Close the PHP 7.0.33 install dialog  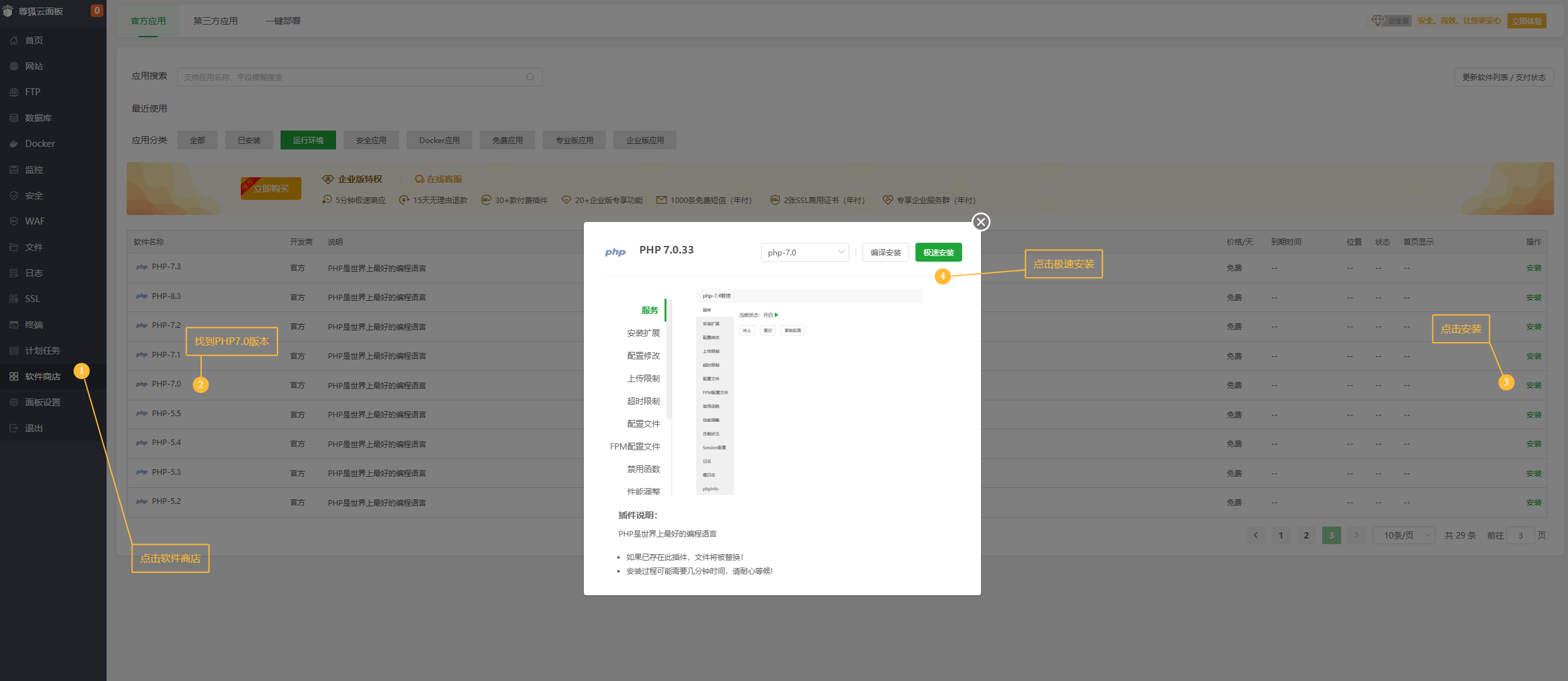click(x=980, y=222)
